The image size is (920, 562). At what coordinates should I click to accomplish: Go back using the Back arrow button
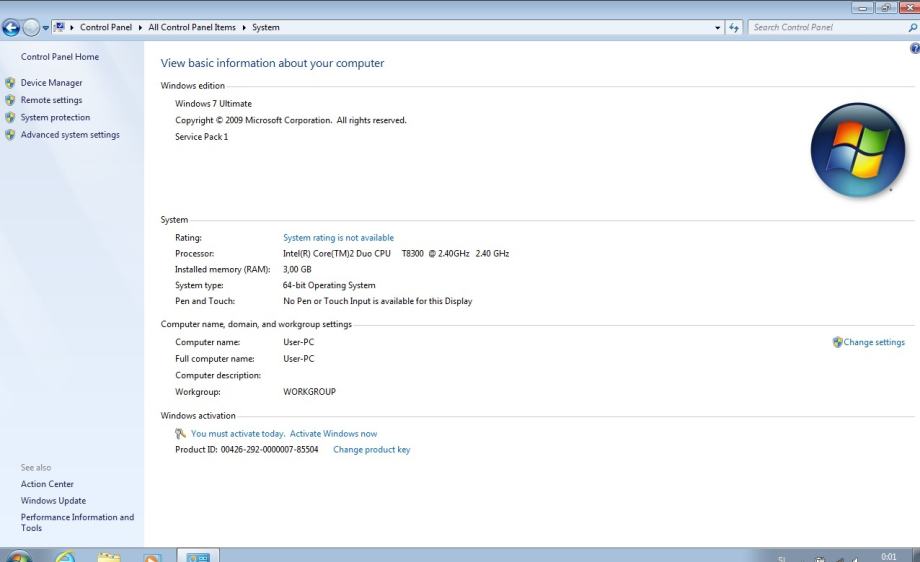pos(11,27)
